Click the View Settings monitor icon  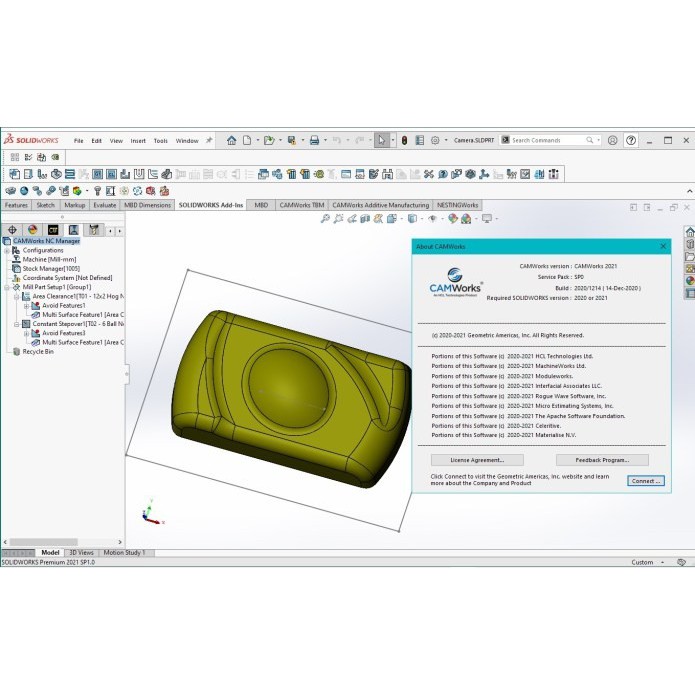click(x=487, y=219)
